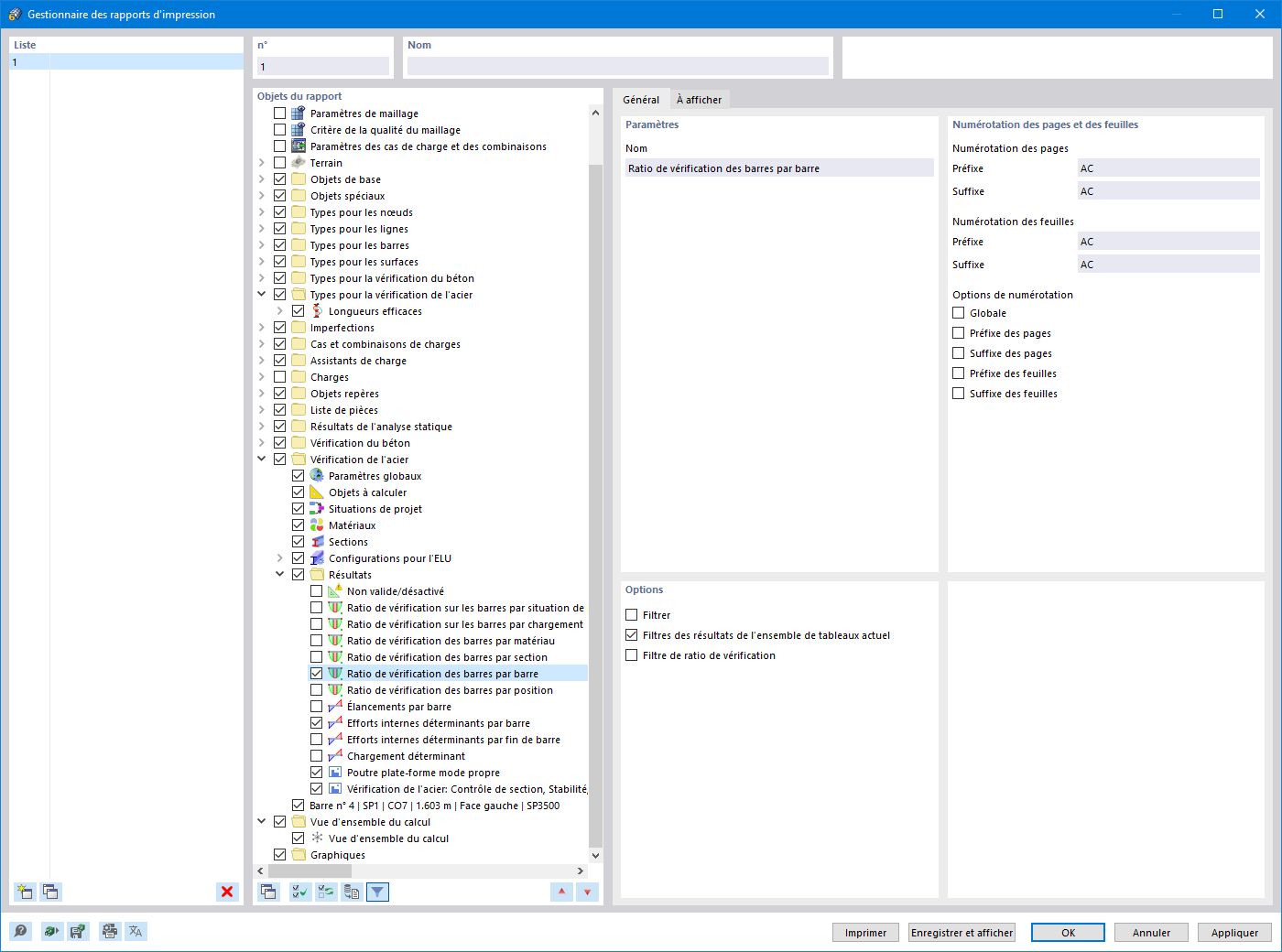Collapse the Vérification de l'acier node
The height and width of the screenshot is (952, 1282).
coord(262,460)
